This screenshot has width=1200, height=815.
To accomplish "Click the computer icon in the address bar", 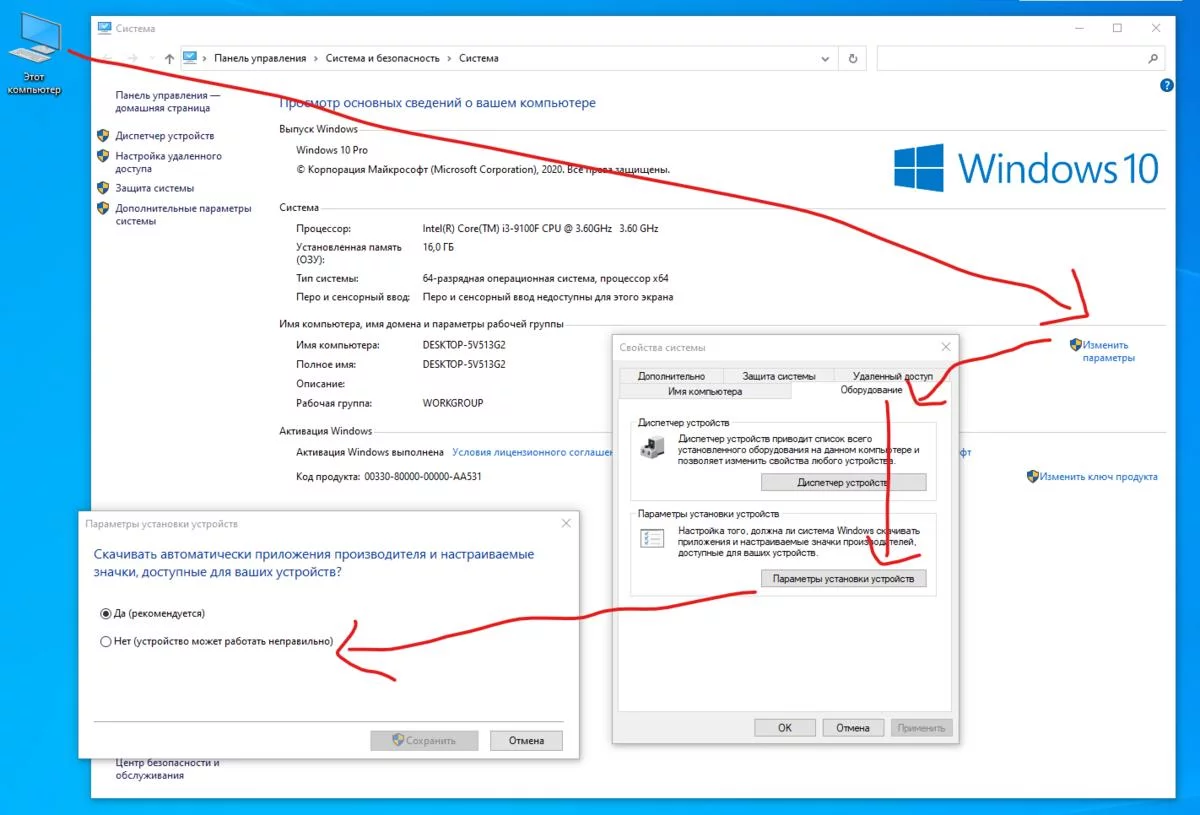I will point(190,58).
